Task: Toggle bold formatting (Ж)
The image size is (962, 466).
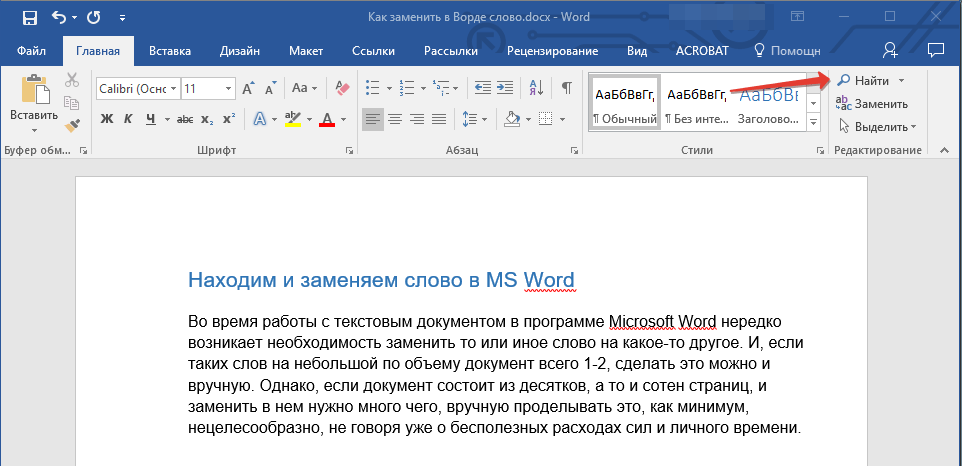Action: 107,120
